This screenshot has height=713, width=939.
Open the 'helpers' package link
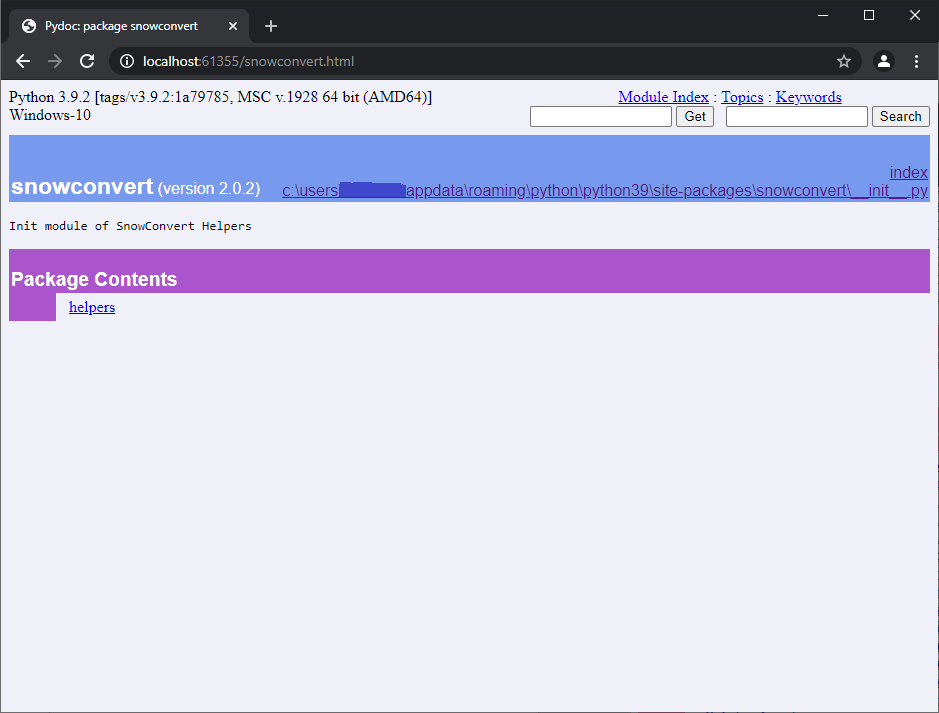click(x=91, y=307)
